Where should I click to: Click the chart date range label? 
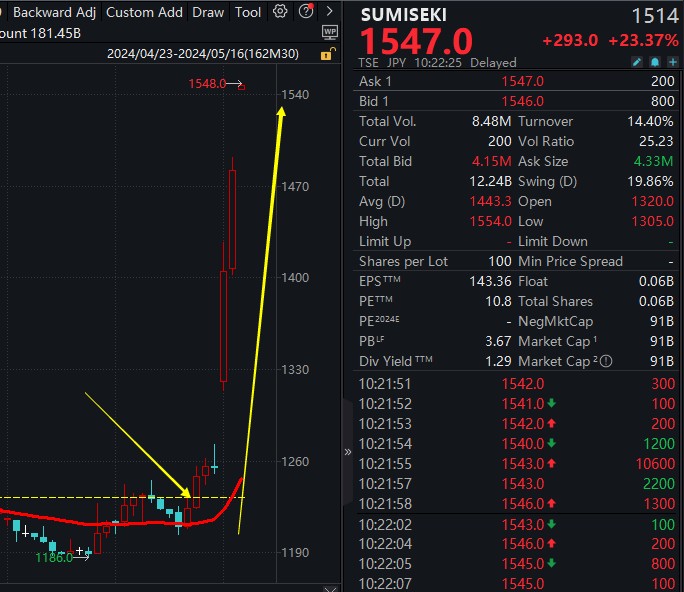pyautogui.click(x=203, y=54)
